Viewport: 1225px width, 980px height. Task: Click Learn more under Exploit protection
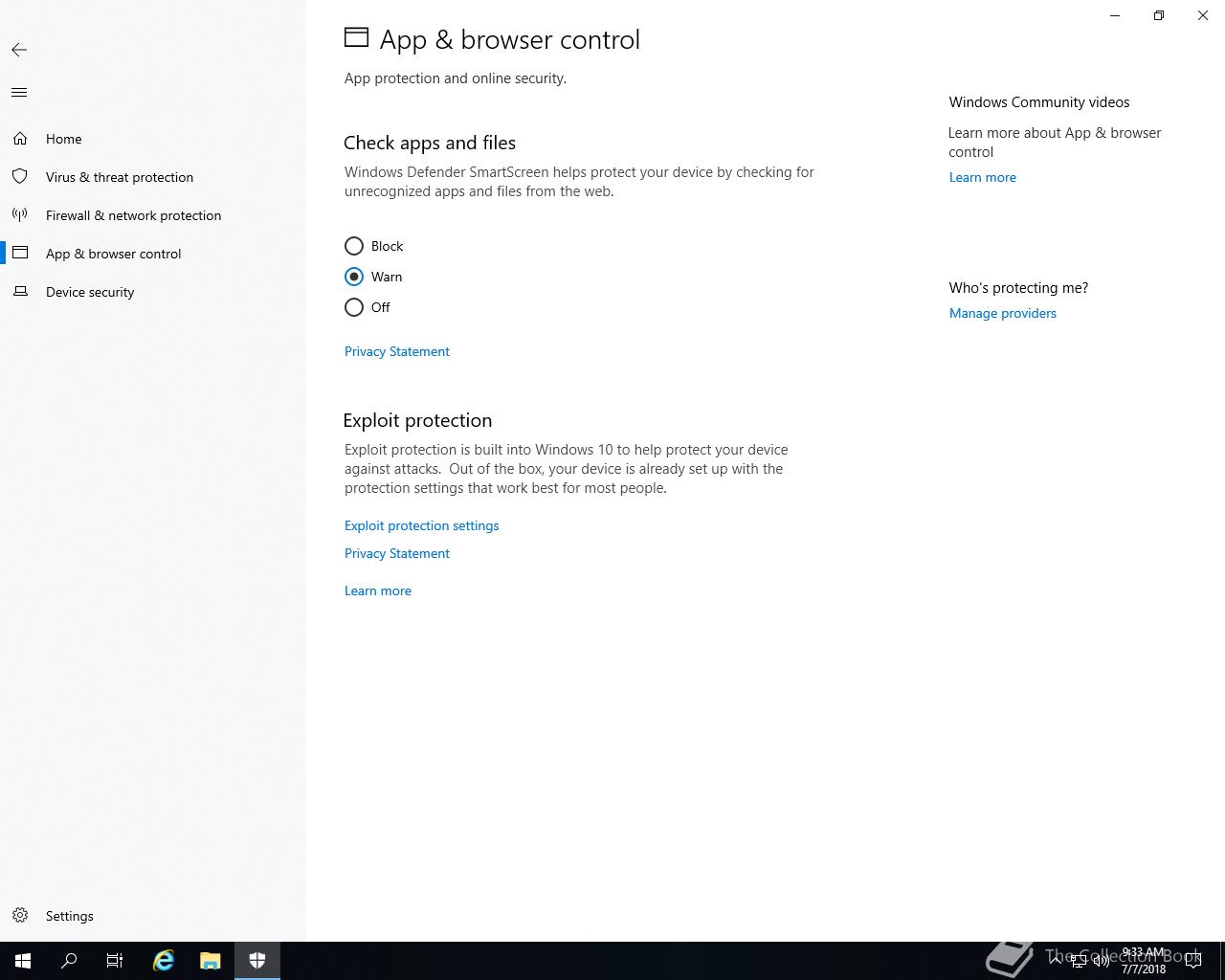(378, 590)
